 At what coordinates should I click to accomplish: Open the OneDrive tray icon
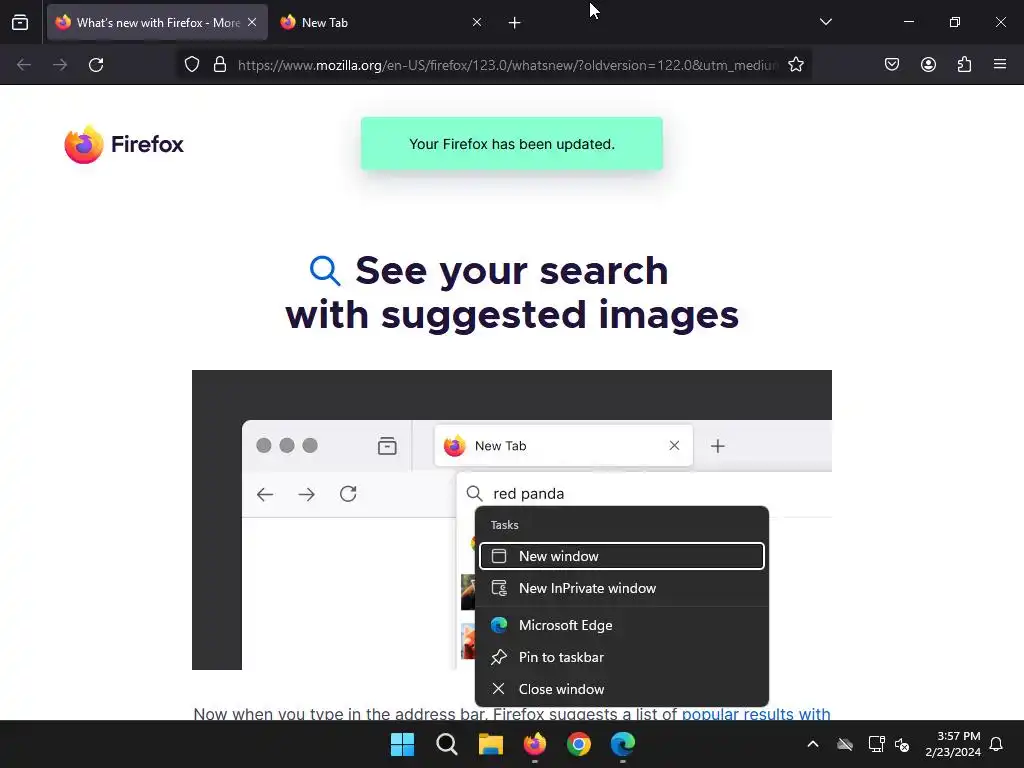pos(845,744)
